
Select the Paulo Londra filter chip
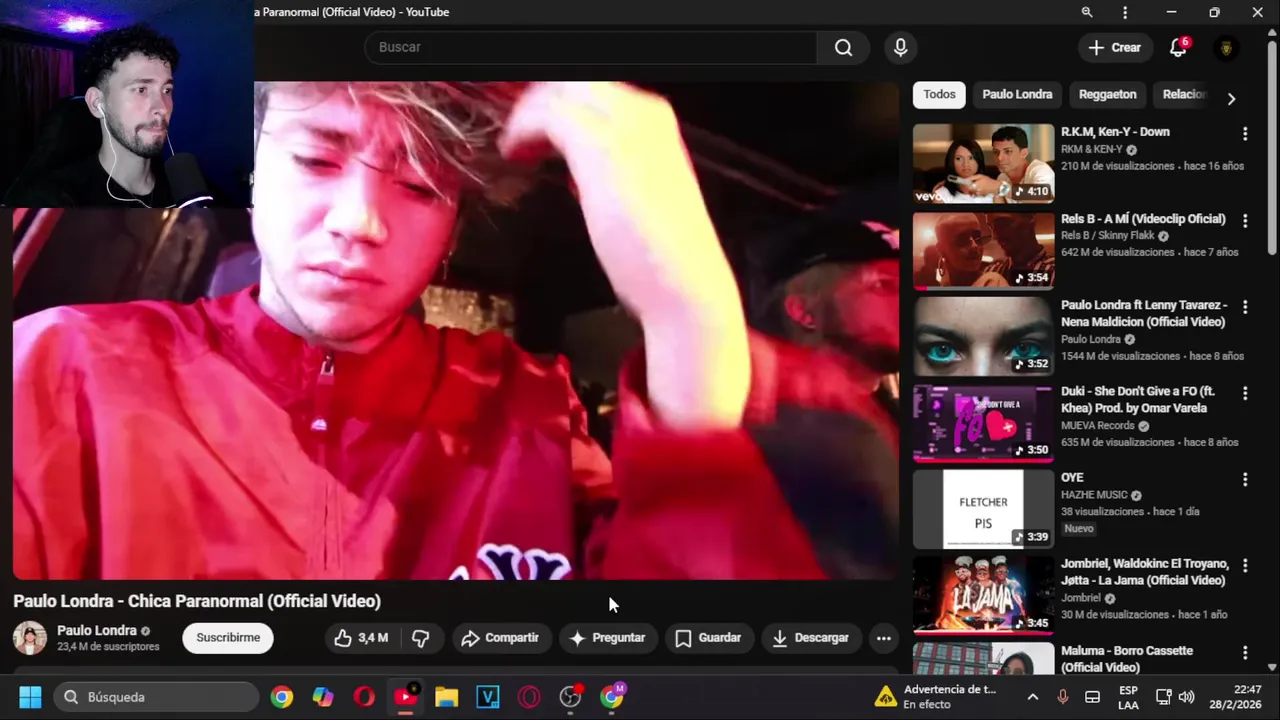pyautogui.click(x=1017, y=95)
